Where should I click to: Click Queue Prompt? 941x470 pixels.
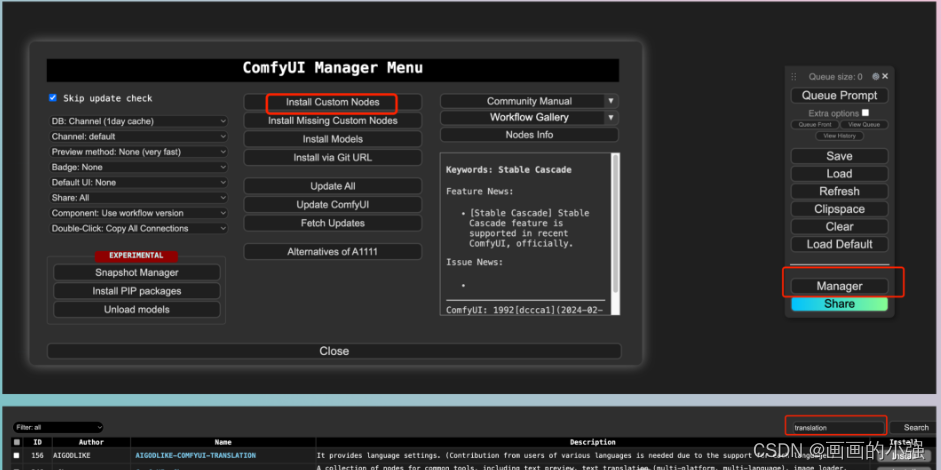tap(840, 95)
